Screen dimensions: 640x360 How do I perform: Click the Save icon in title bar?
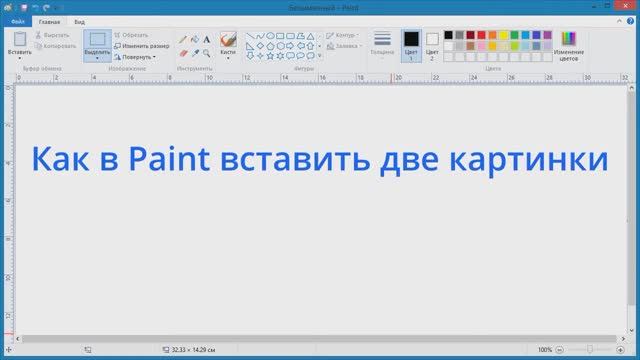(24, 8)
